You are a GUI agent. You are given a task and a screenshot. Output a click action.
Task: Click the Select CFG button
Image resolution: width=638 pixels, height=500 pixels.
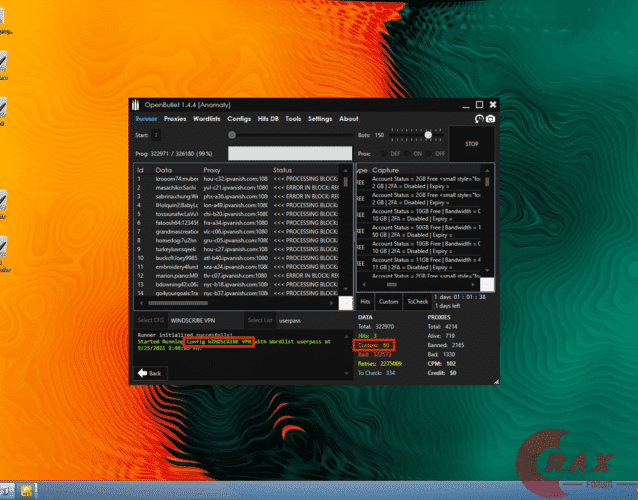click(x=151, y=320)
